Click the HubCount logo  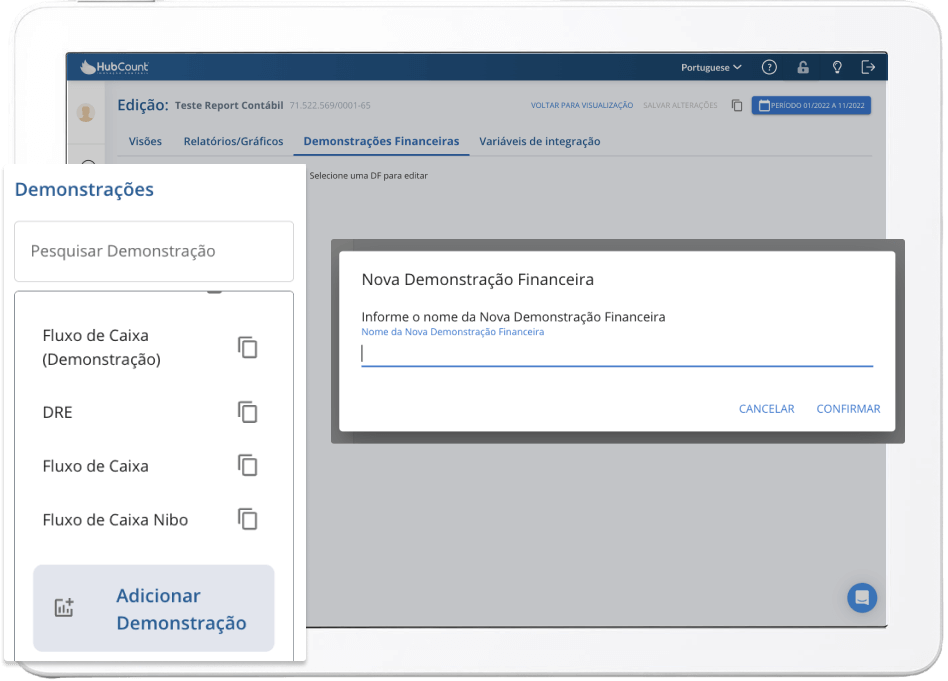tap(114, 67)
